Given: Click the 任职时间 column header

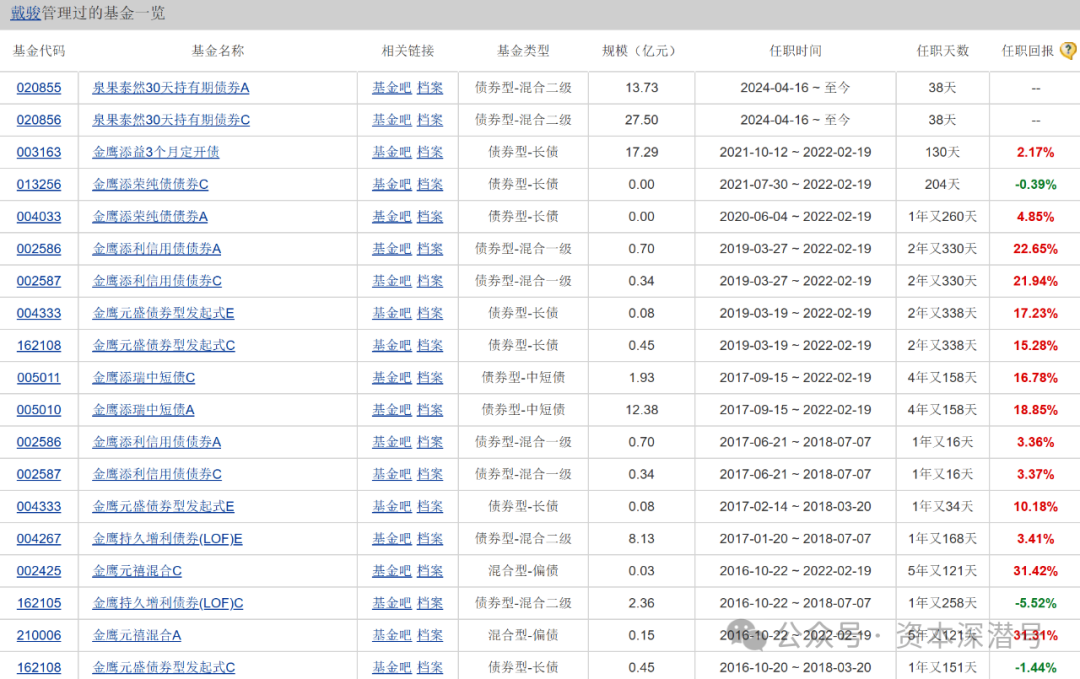Looking at the screenshot, I should point(796,50).
